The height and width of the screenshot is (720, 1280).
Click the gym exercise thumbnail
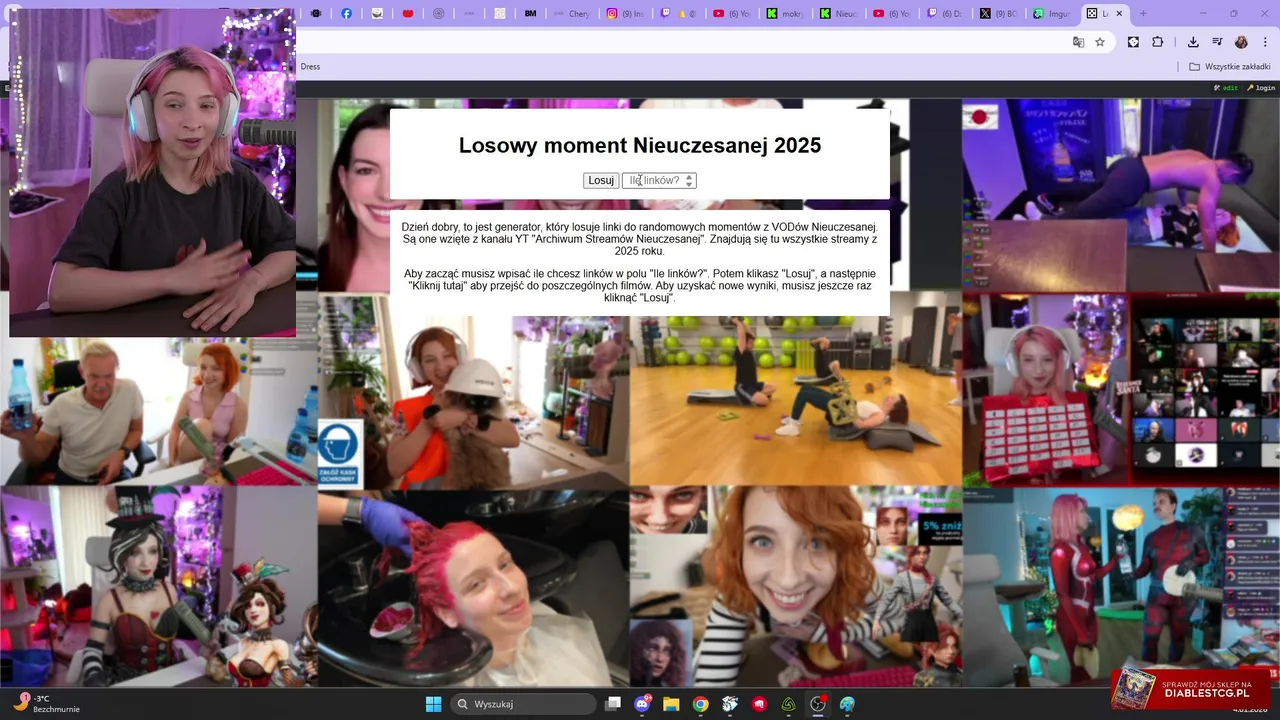click(x=796, y=401)
